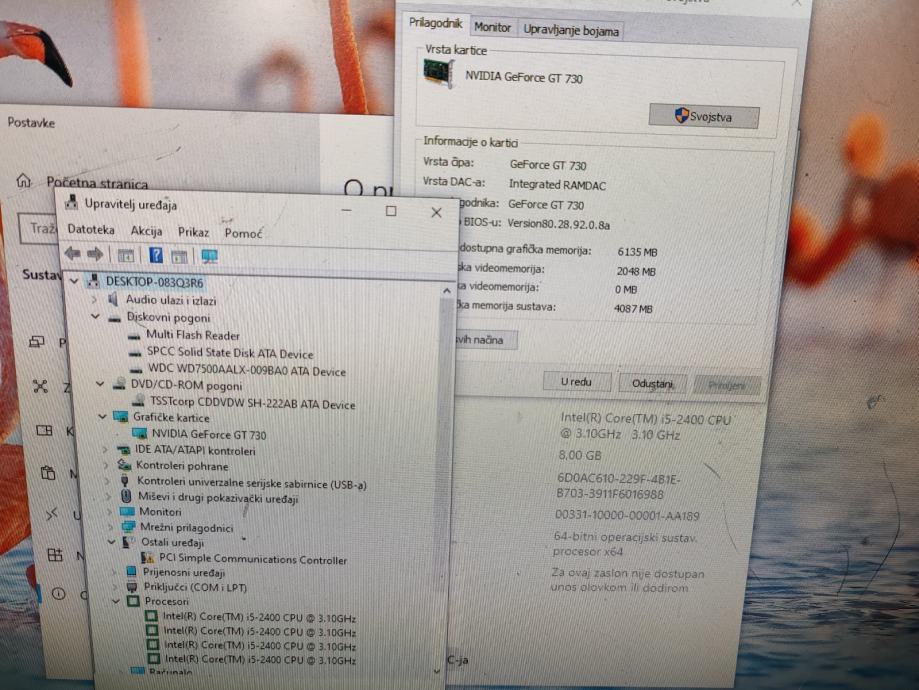This screenshot has height=690, width=919.
Task: Open the Datoteka menu
Action: (91, 229)
